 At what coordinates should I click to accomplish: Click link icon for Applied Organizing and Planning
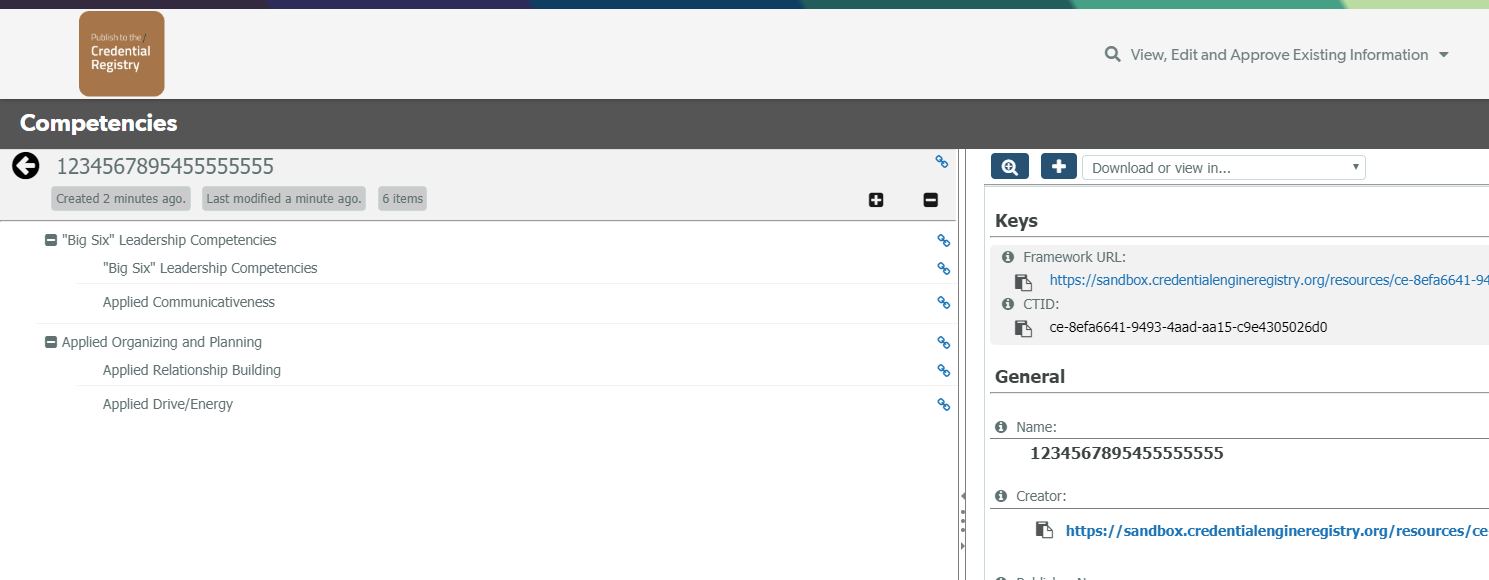pos(943,342)
